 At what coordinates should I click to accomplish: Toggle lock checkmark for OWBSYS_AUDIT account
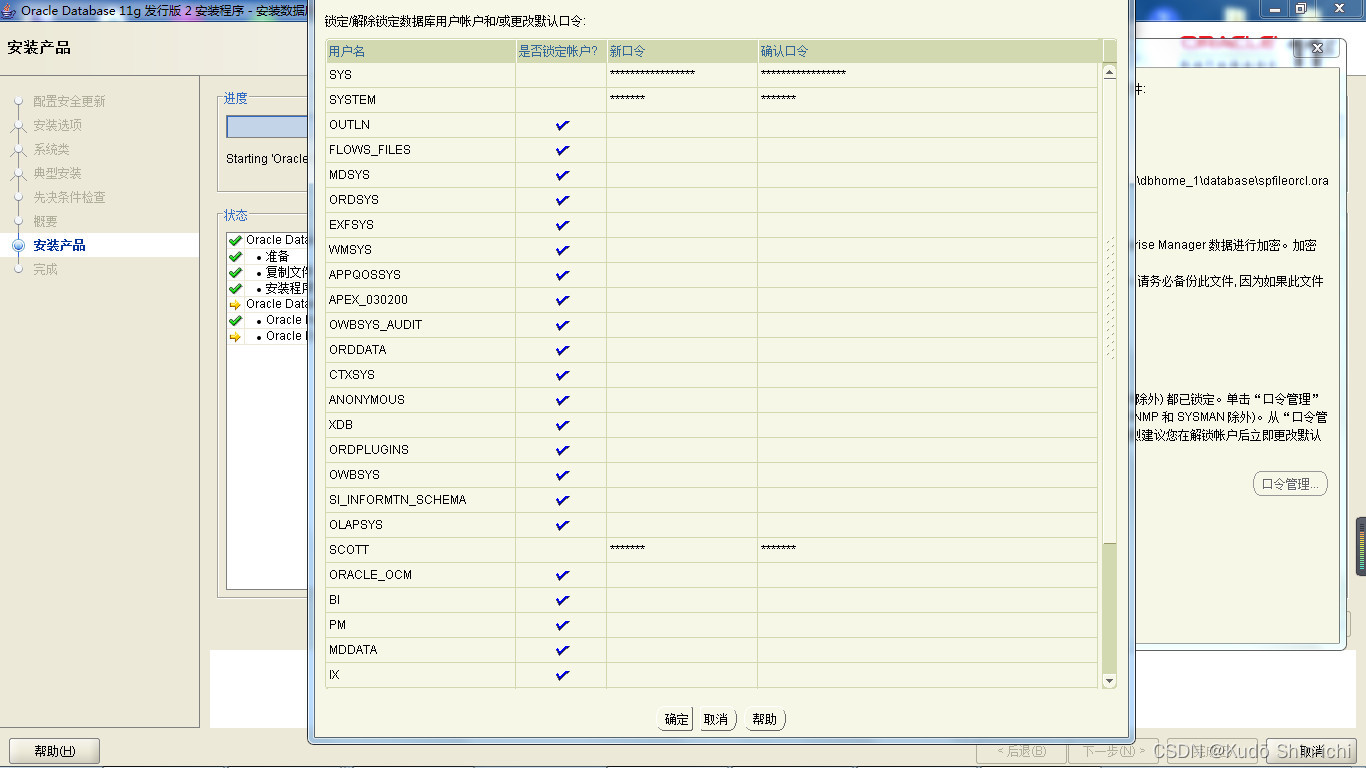[562, 325]
